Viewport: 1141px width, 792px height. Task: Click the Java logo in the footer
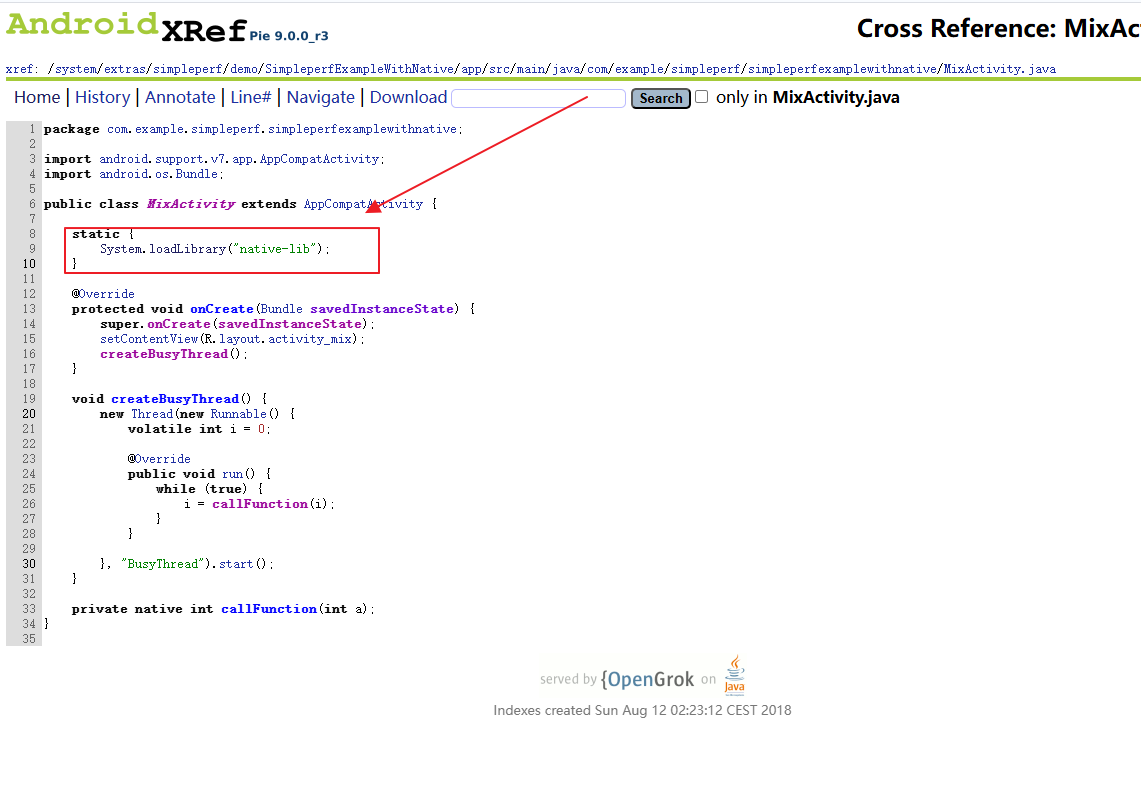(735, 676)
